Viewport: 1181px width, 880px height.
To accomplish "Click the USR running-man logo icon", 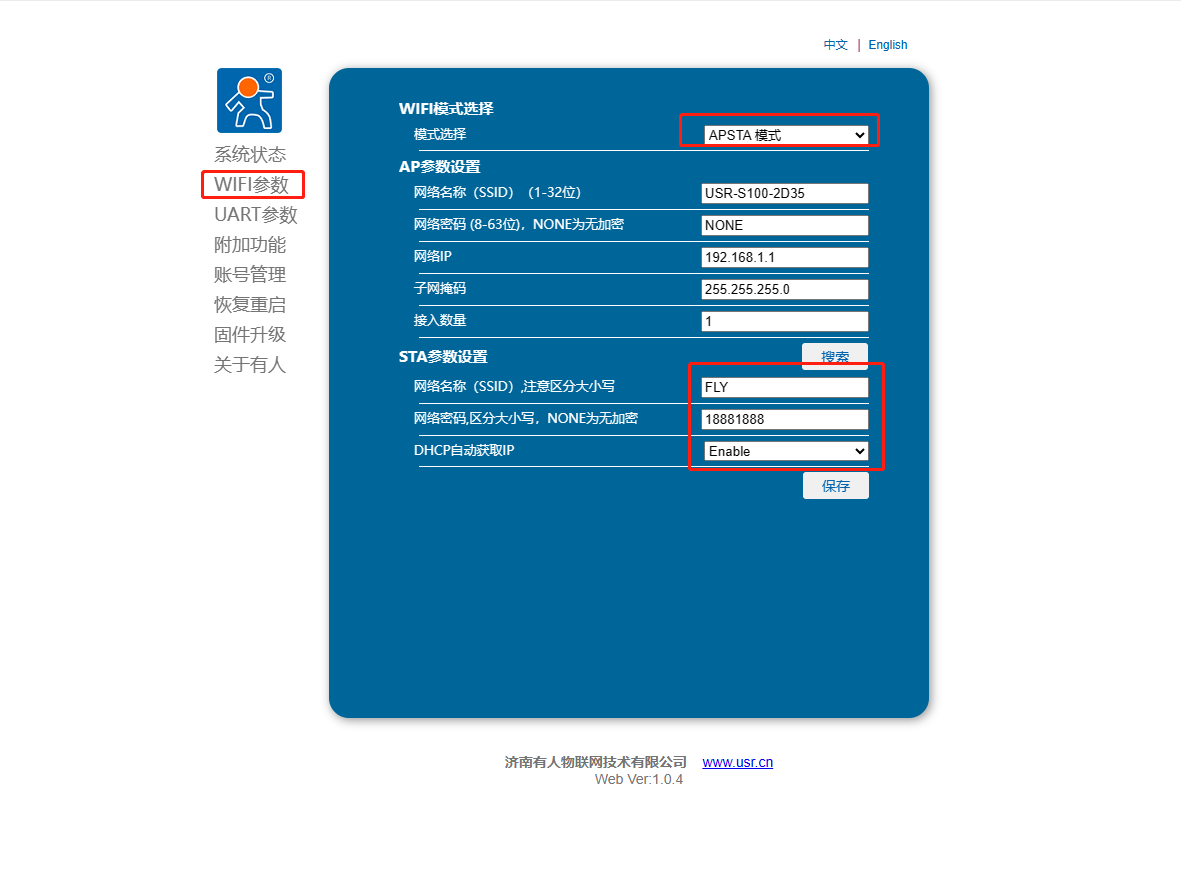I will [x=249, y=100].
